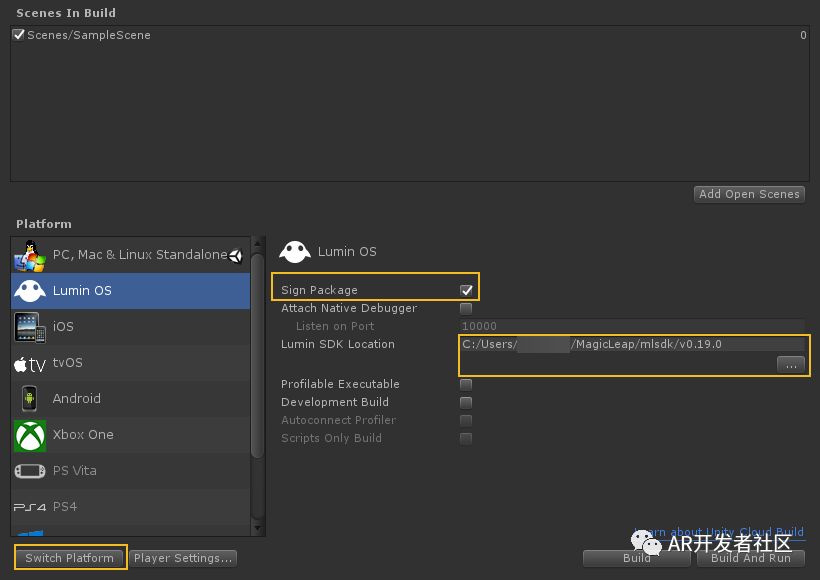Click the tvOS Apple TV icon
The height and width of the screenshot is (580, 820).
30,363
